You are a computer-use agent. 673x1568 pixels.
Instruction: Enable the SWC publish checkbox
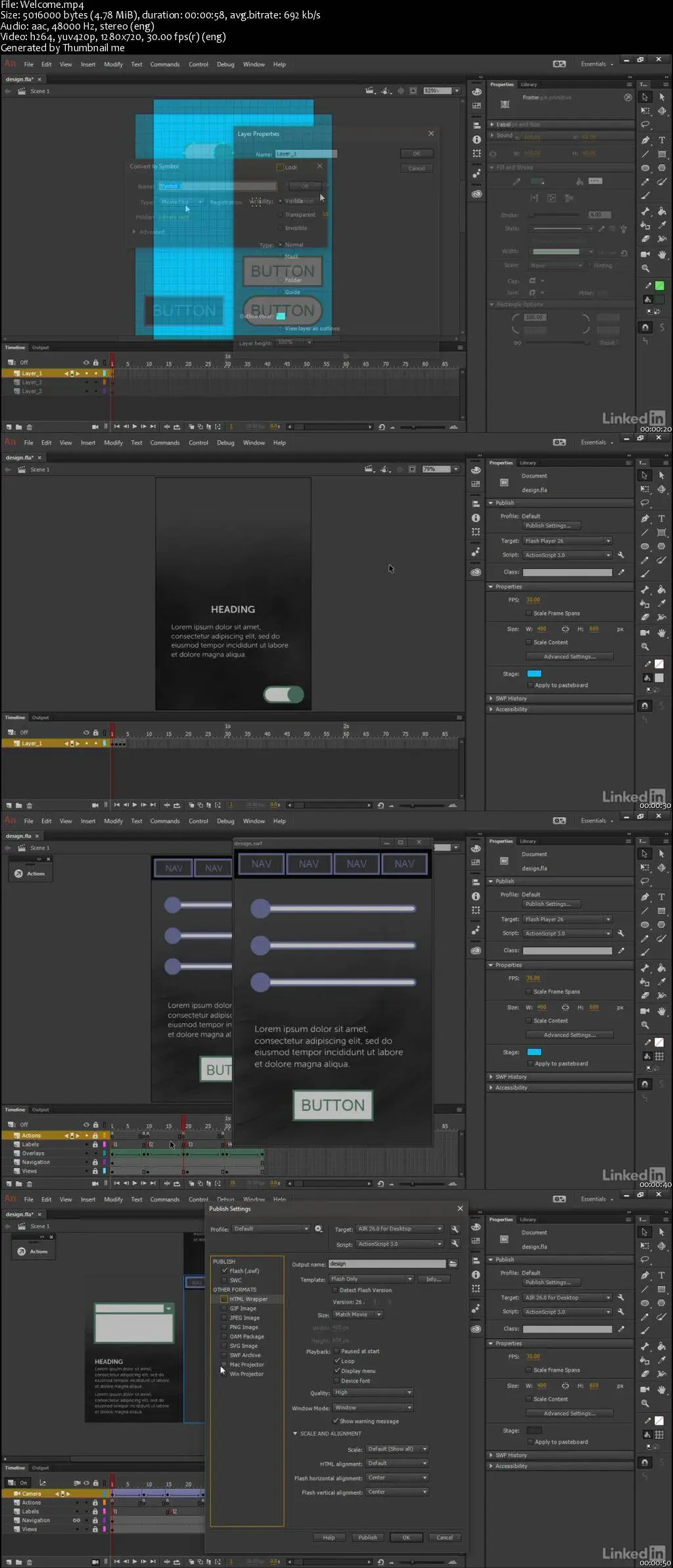pos(224,1280)
